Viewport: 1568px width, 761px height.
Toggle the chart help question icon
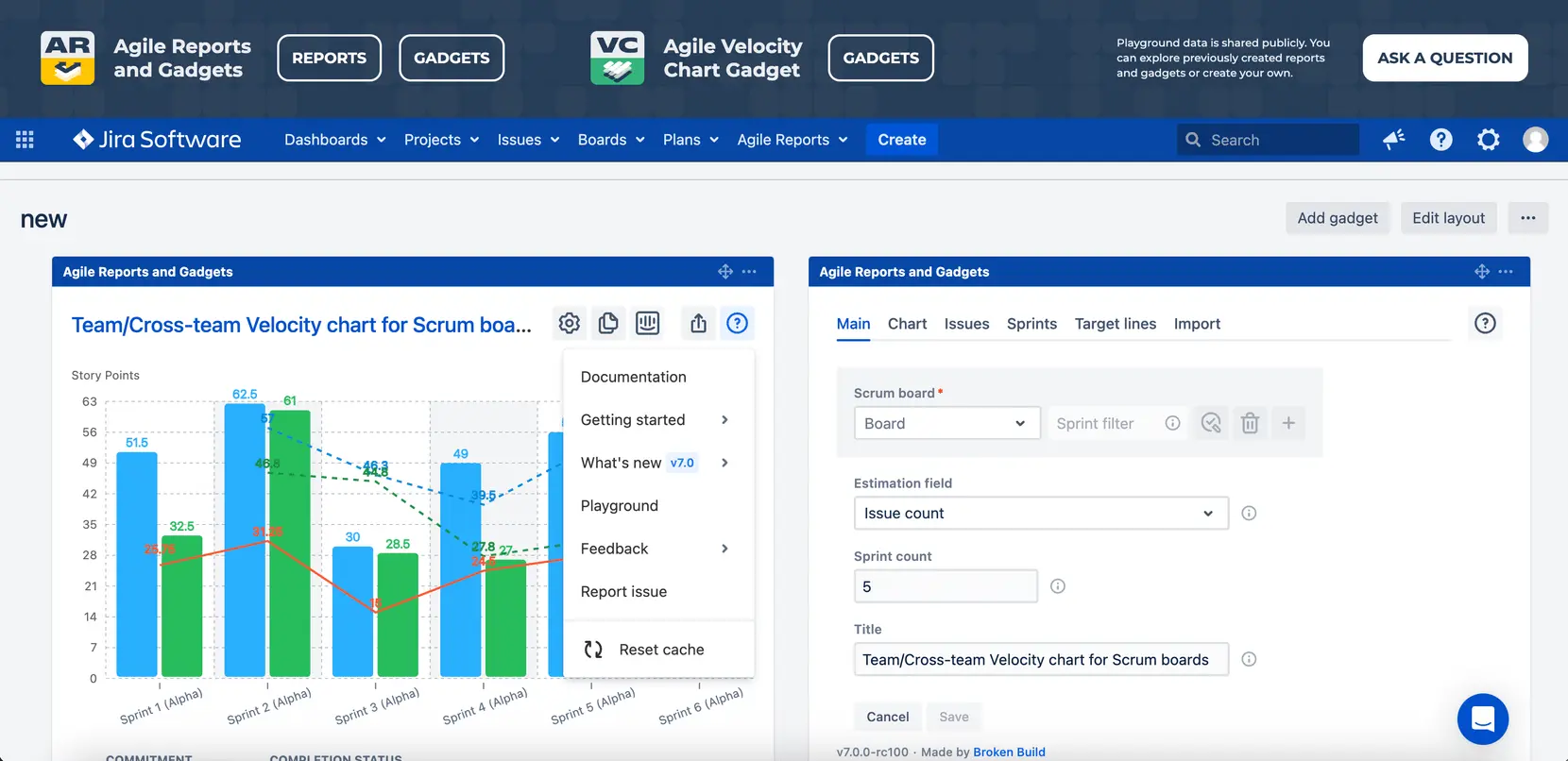(737, 324)
